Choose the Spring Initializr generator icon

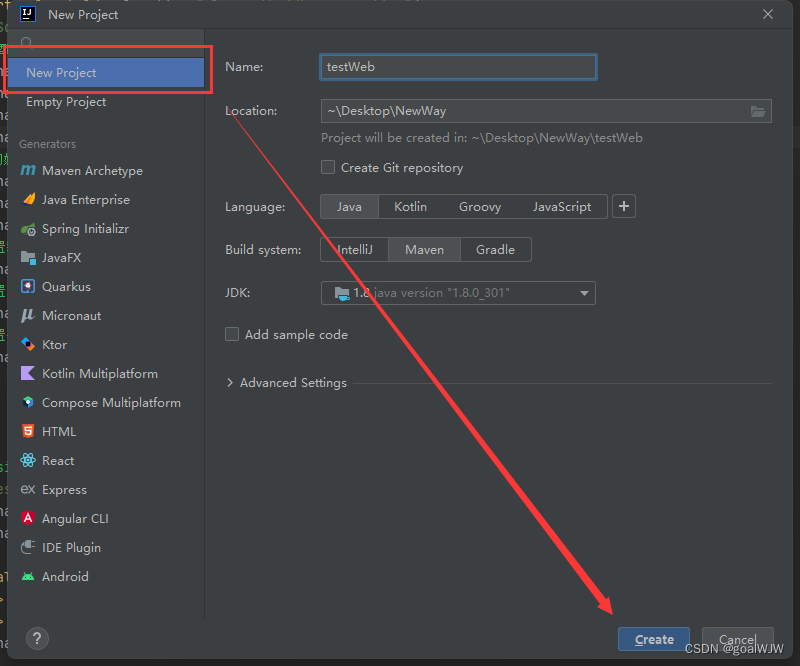click(x=28, y=229)
